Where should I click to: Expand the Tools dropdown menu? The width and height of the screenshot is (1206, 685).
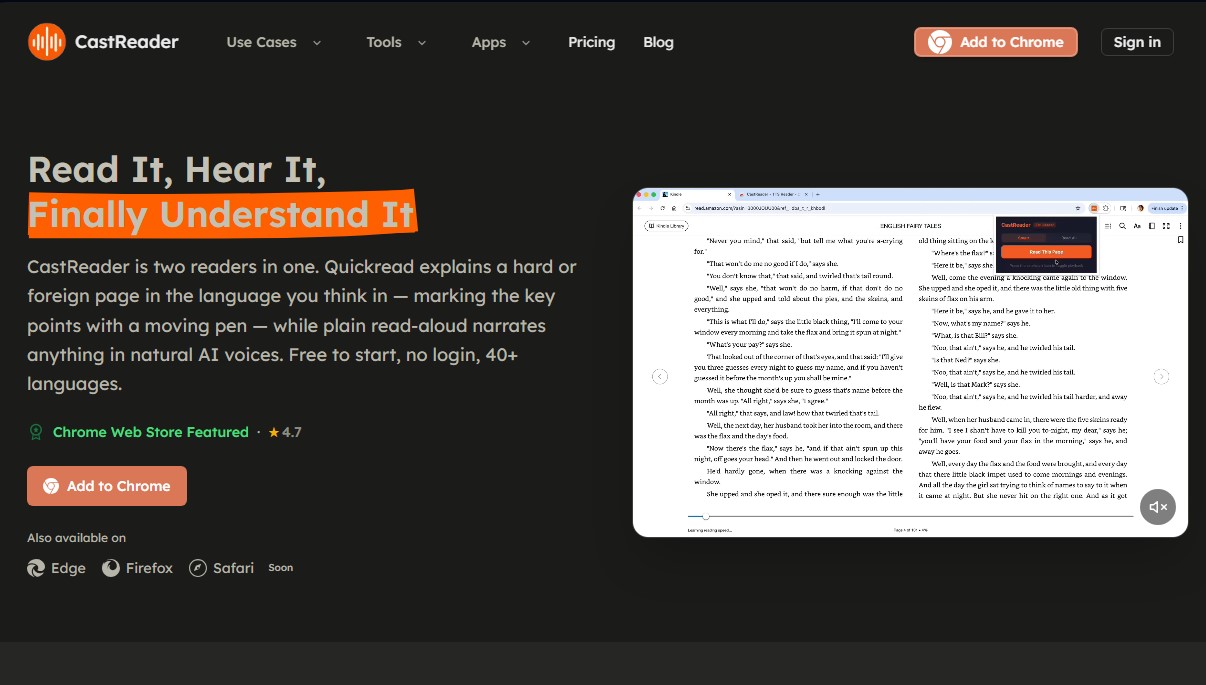[x=396, y=42]
